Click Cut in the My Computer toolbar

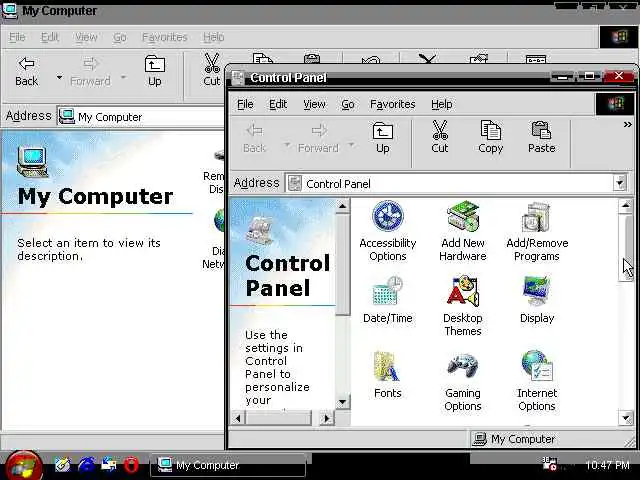pyautogui.click(x=211, y=70)
